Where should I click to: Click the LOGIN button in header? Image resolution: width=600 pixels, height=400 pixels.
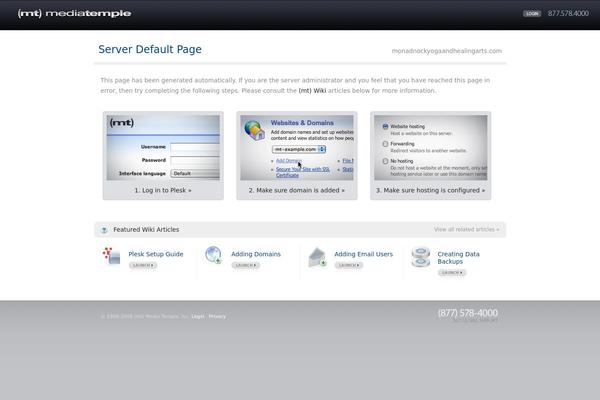click(532, 13)
